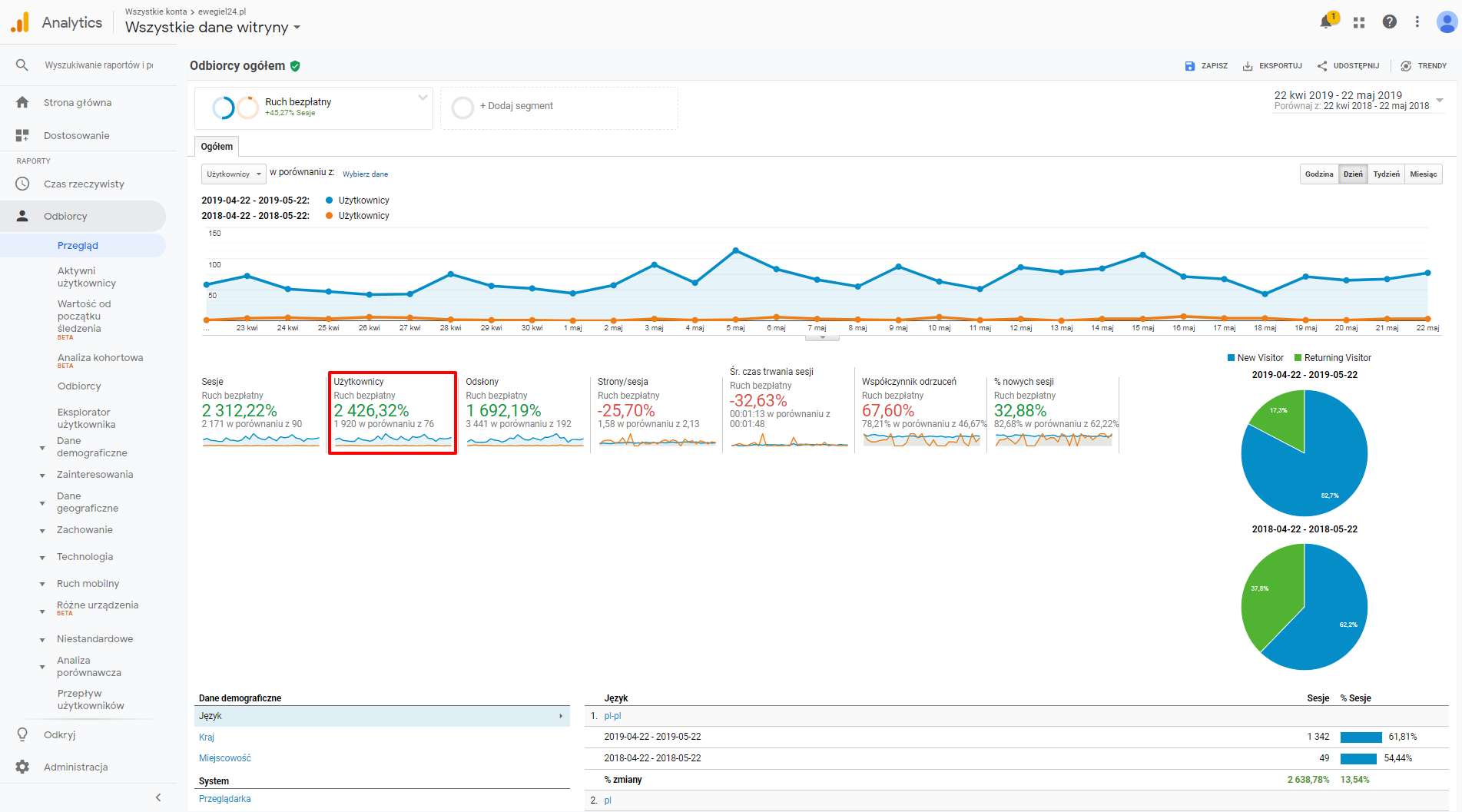The image size is (1462, 812).
Task: Click the TRENDY insights button
Action: 1424,66
